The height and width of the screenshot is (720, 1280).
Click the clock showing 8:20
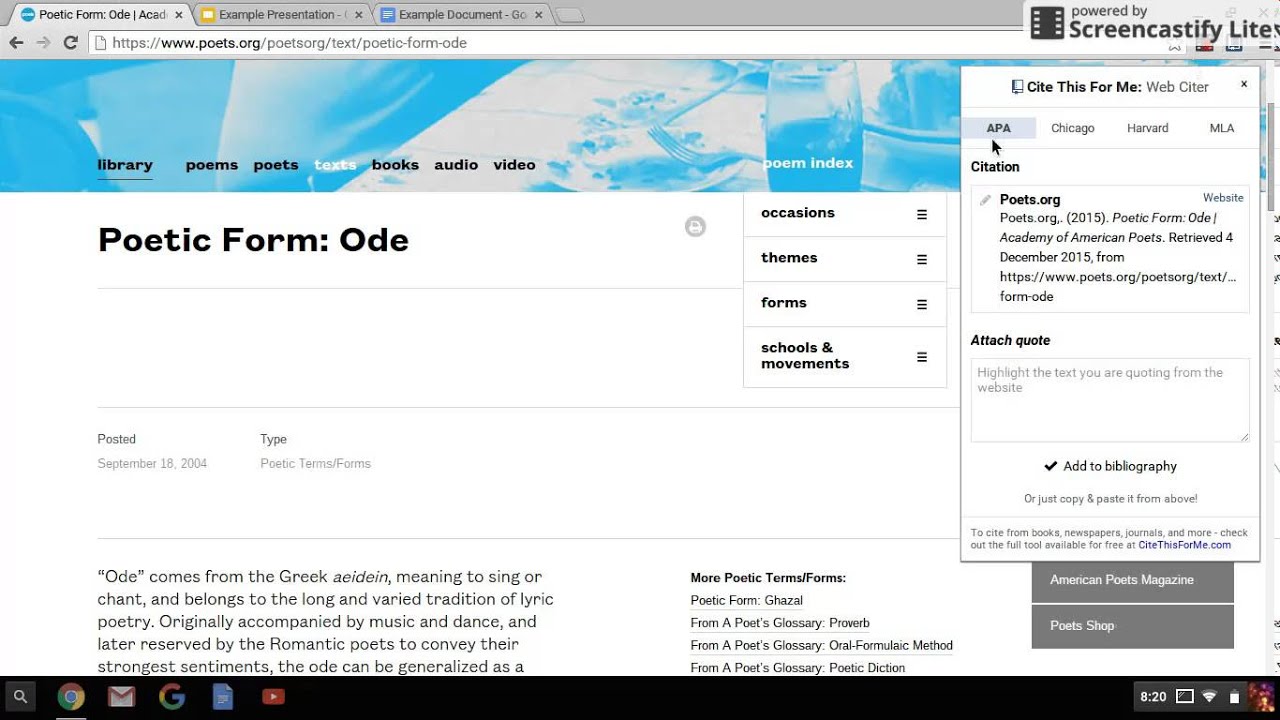click(1153, 697)
